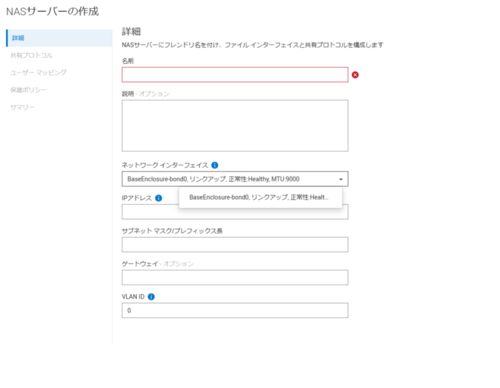
Task: Click the red error icon beside name field
Action: pos(355,75)
